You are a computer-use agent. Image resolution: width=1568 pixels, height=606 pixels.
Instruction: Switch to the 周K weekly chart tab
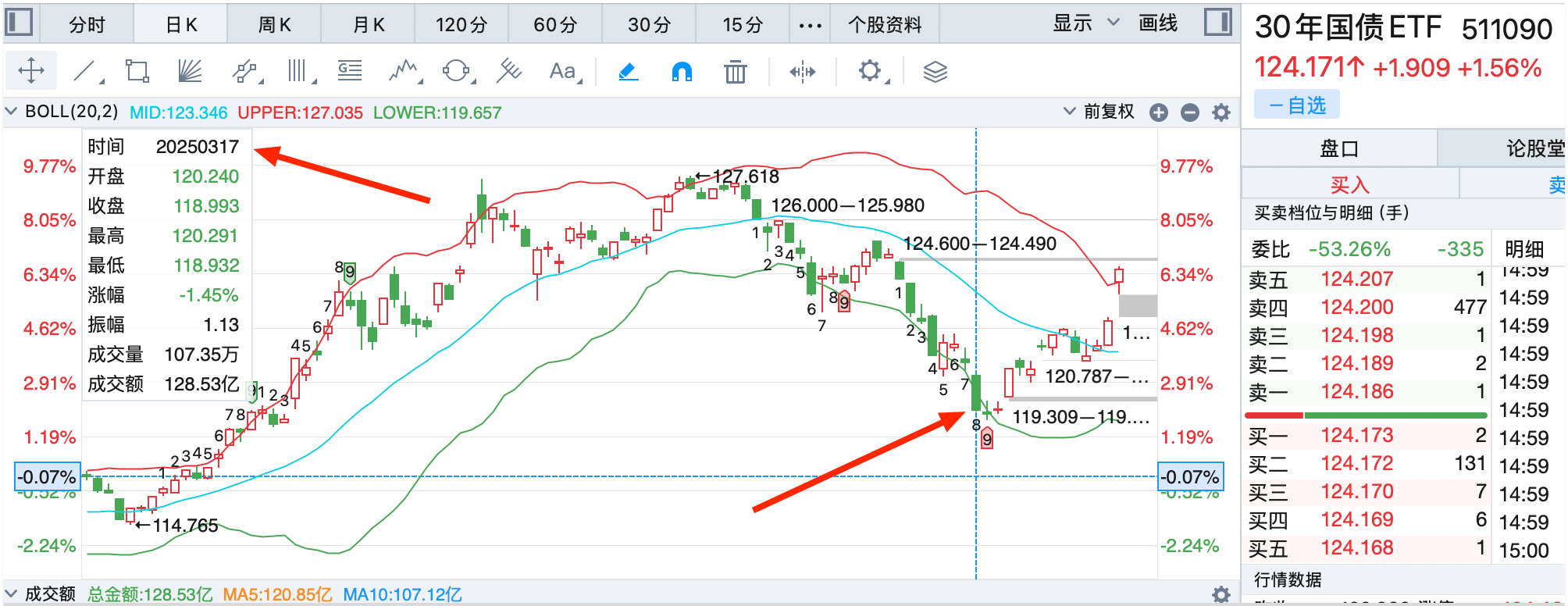274,25
